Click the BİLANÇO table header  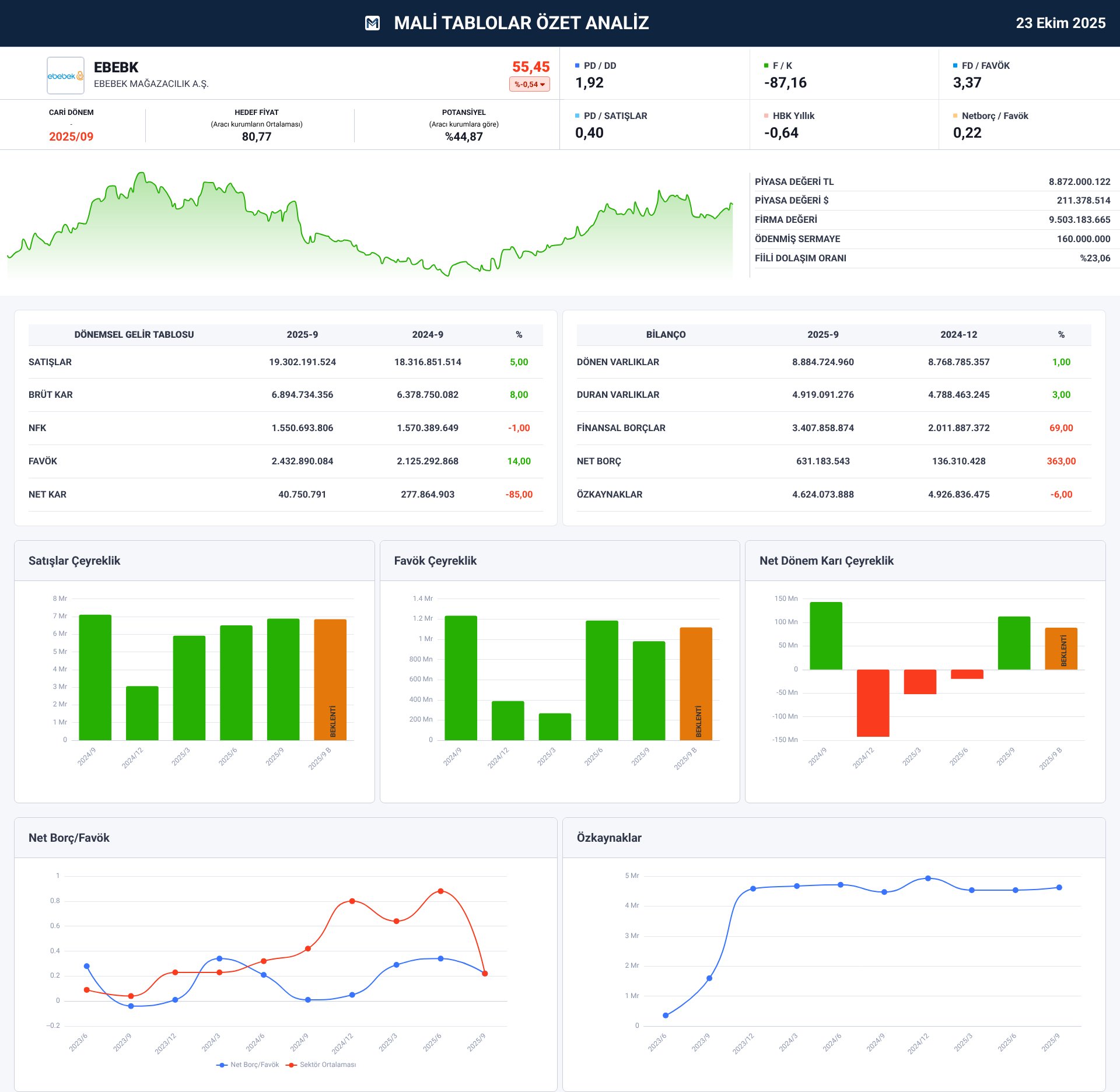(666, 335)
